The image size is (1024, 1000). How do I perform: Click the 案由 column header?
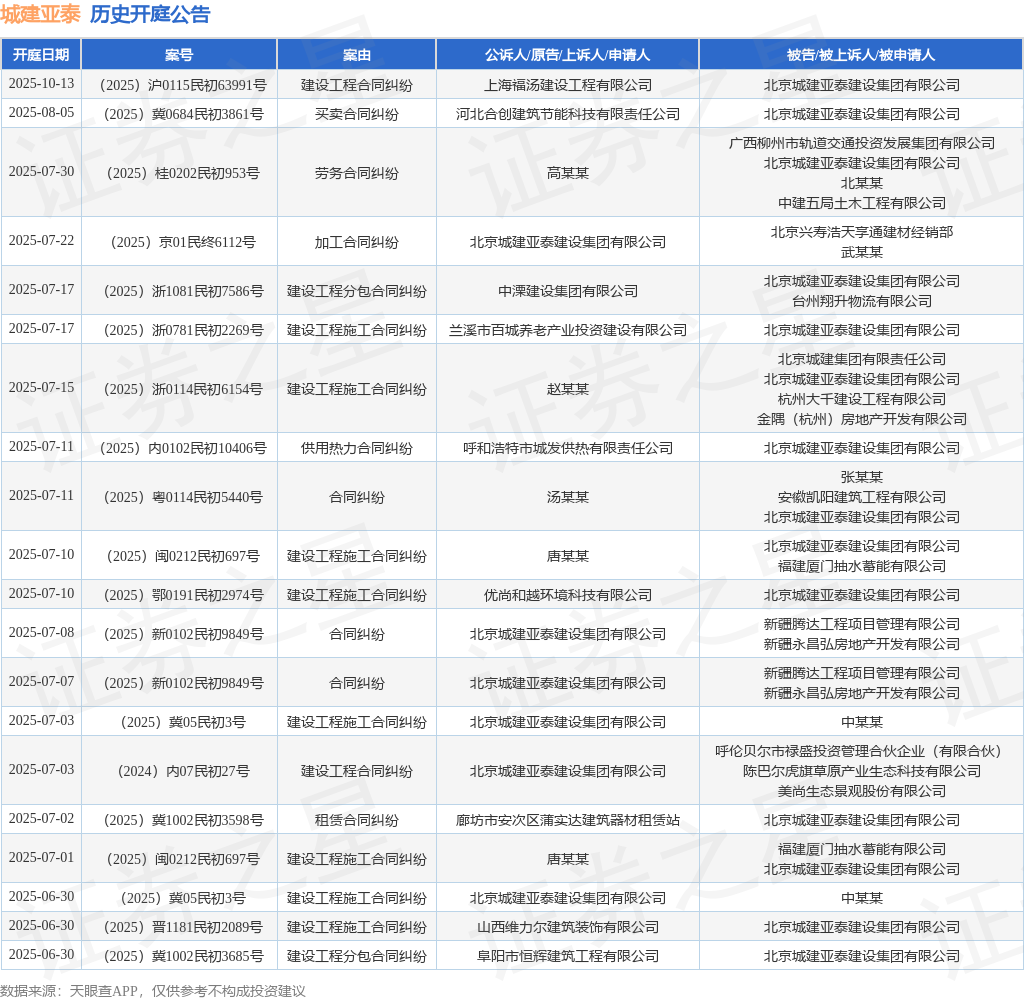click(x=357, y=55)
